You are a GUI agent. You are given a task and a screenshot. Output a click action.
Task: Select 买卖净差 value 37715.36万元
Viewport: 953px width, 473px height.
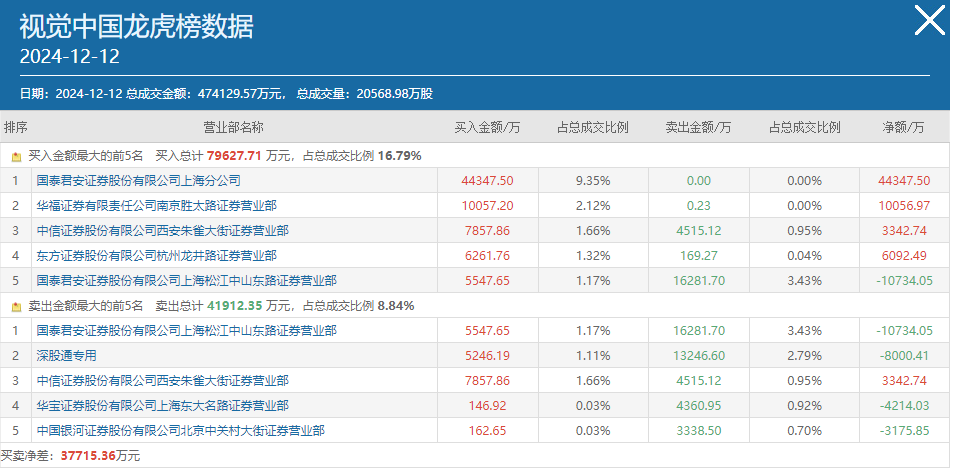(100, 455)
